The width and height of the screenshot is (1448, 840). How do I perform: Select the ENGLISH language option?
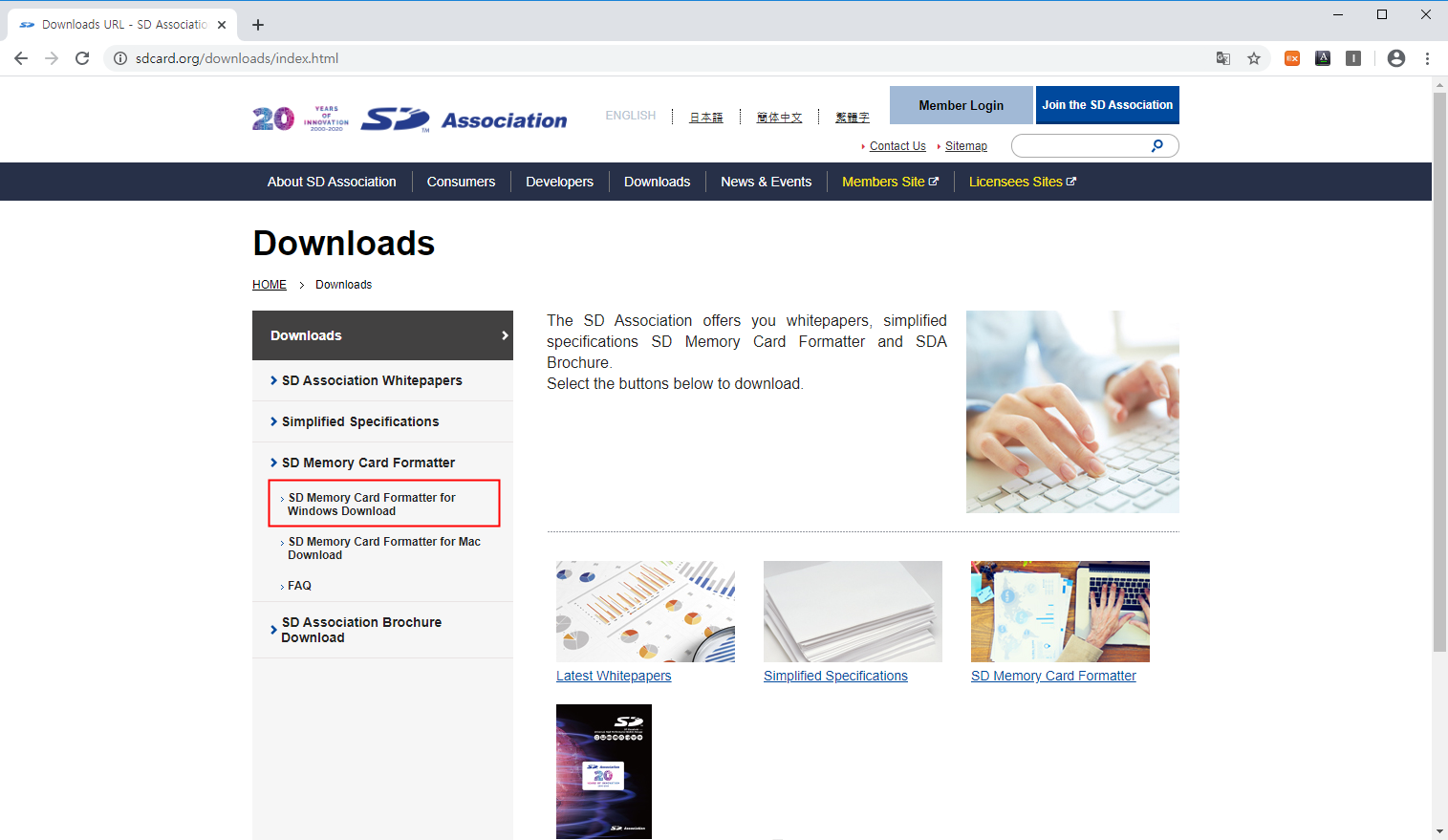pos(631,116)
